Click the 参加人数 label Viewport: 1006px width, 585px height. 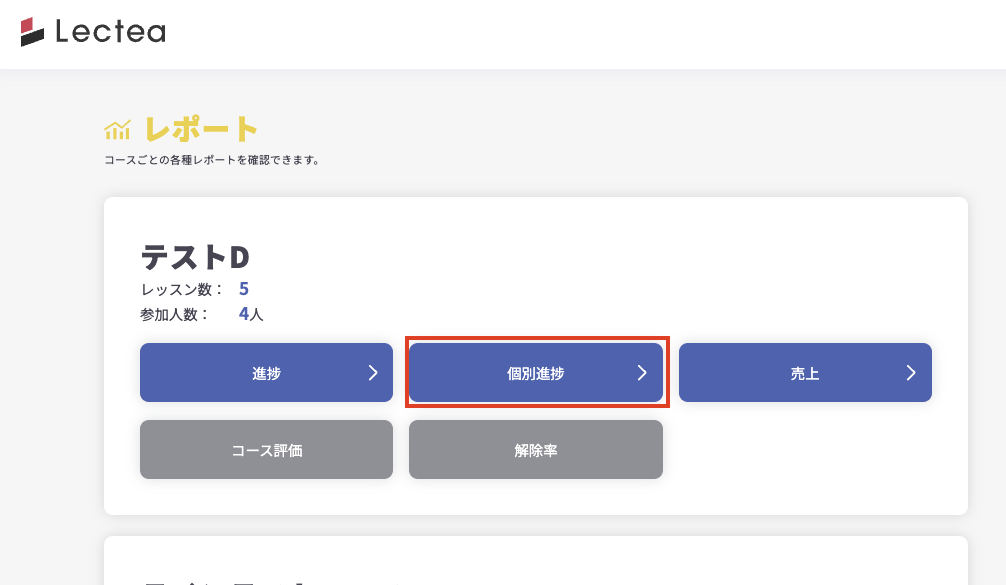(175, 314)
